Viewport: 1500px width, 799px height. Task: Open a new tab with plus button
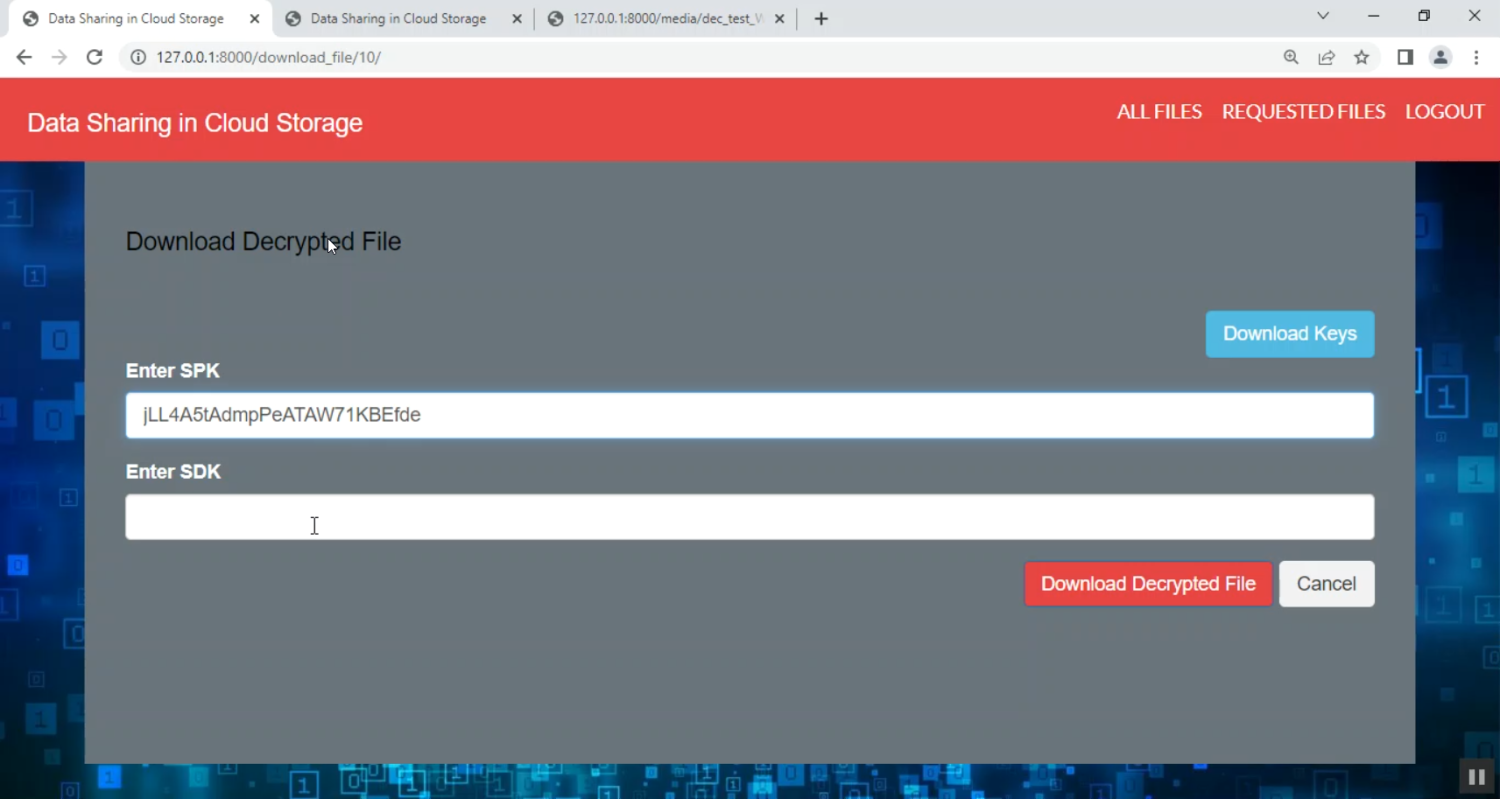pyautogui.click(x=821, y=18)
